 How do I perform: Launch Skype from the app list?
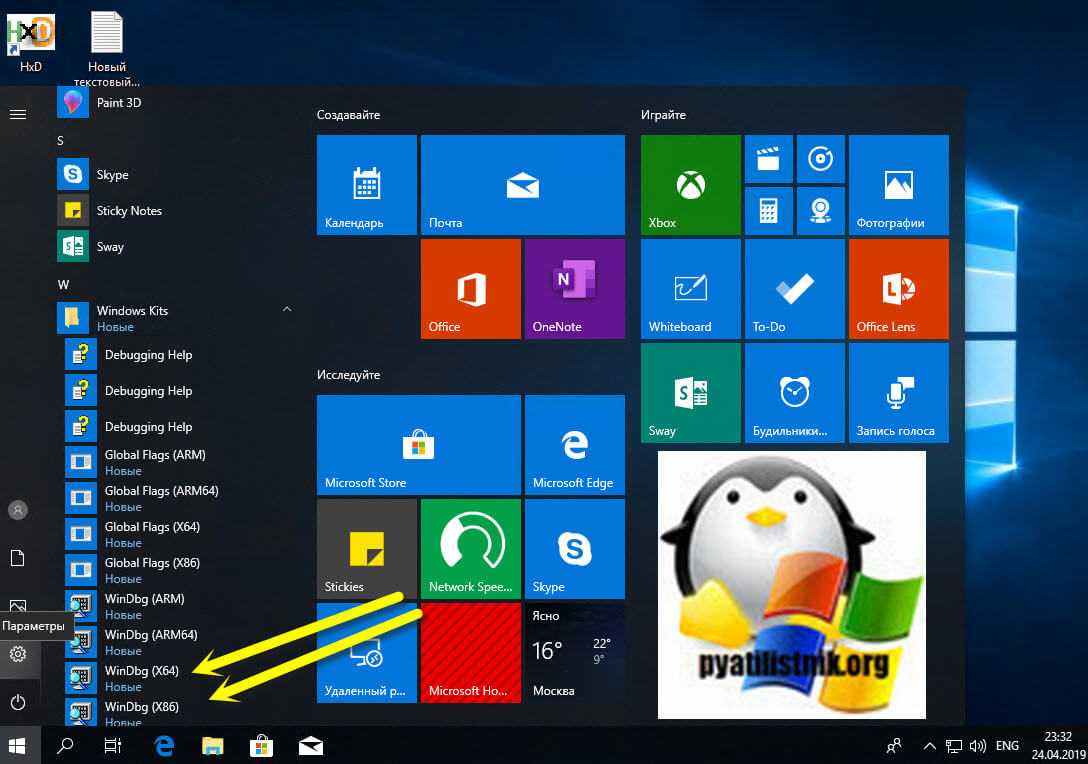tap(112, 175)
